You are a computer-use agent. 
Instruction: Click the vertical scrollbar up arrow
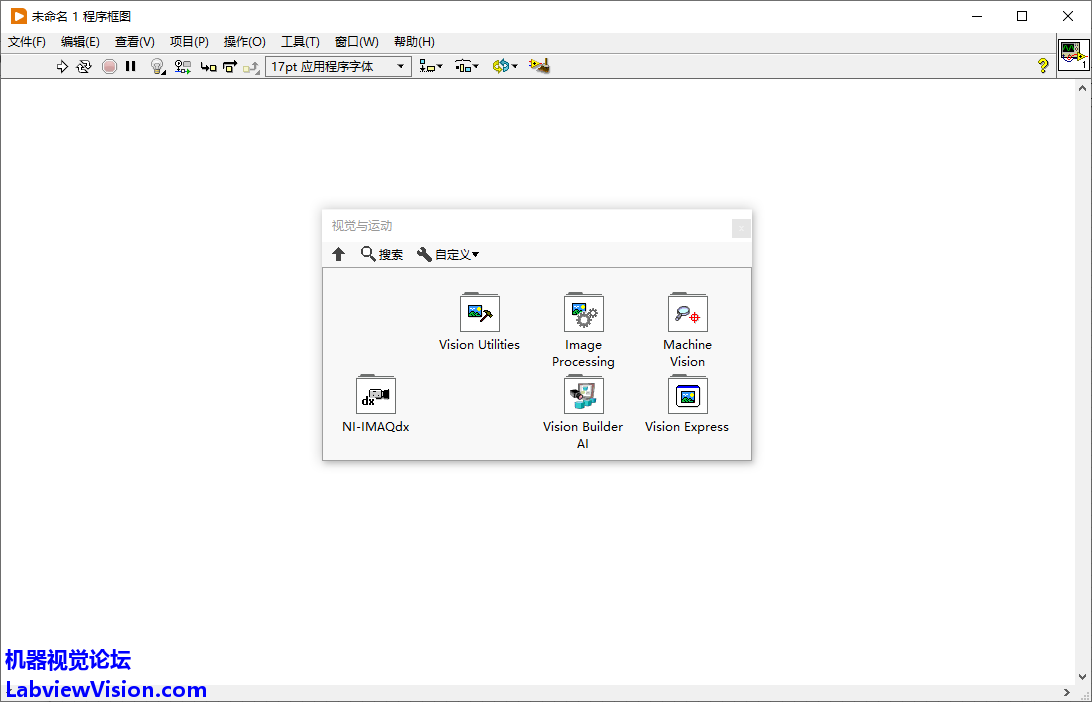(1082, 88)
